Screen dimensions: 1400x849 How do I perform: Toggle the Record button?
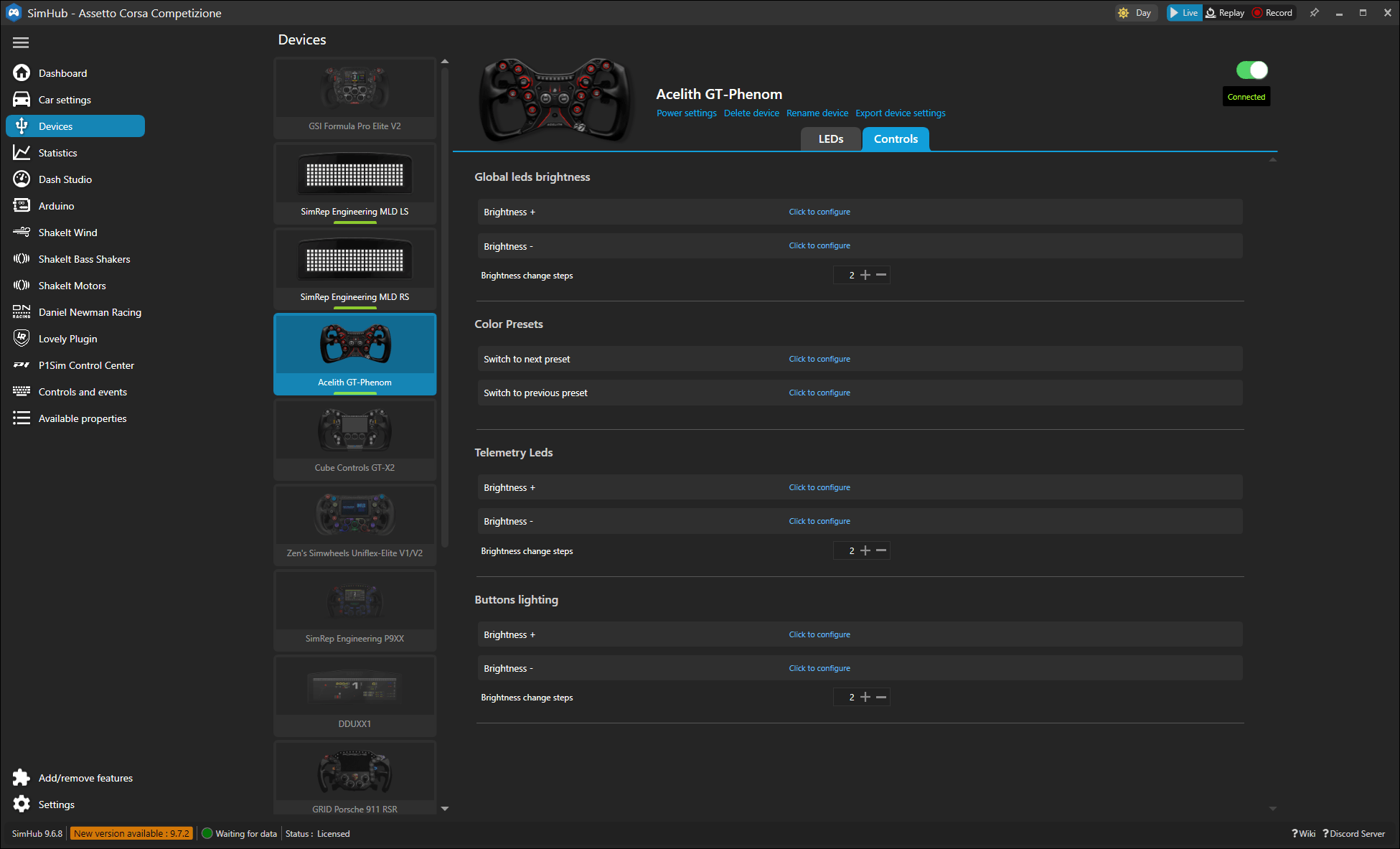tap(1272, 13)
